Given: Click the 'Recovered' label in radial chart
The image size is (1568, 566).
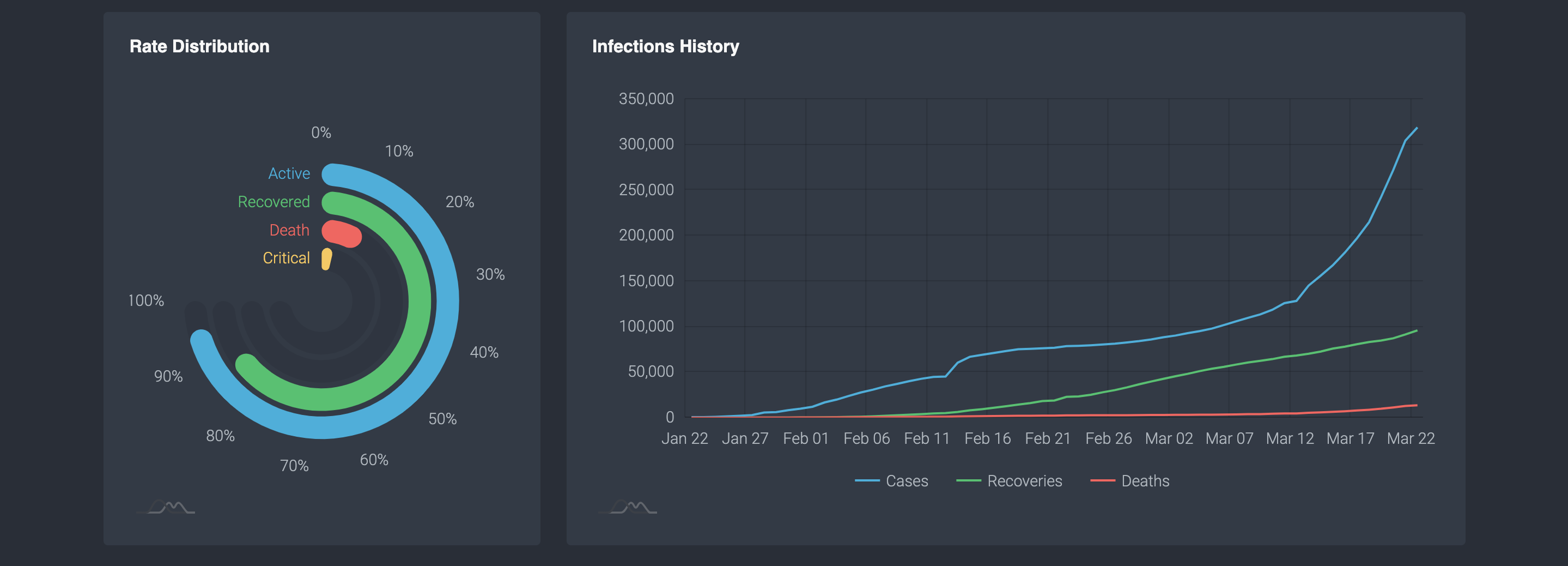Looking at the screenshot, I should click(274, 202).
